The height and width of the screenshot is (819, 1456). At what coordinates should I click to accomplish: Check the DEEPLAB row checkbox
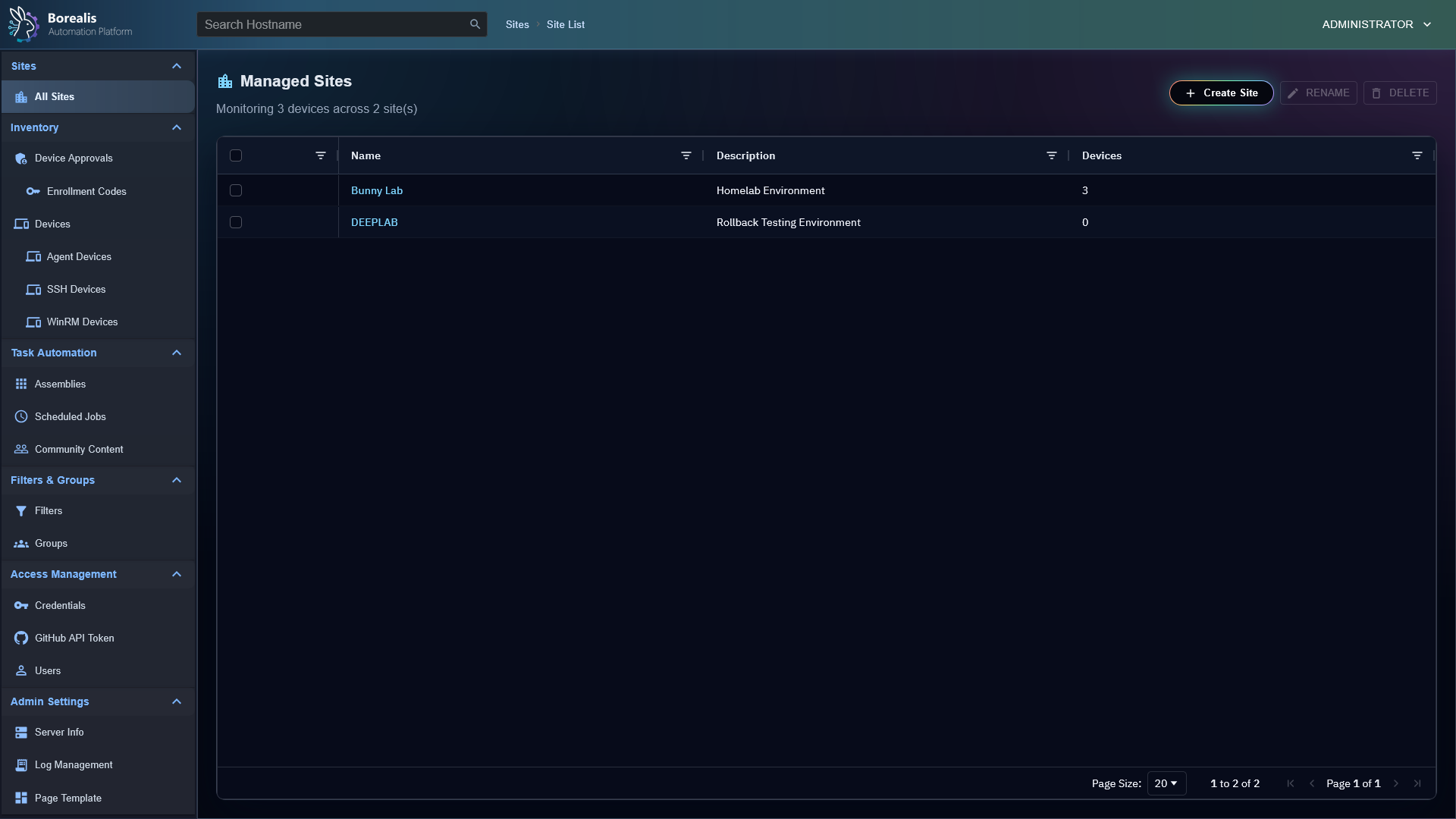point(236,222)
